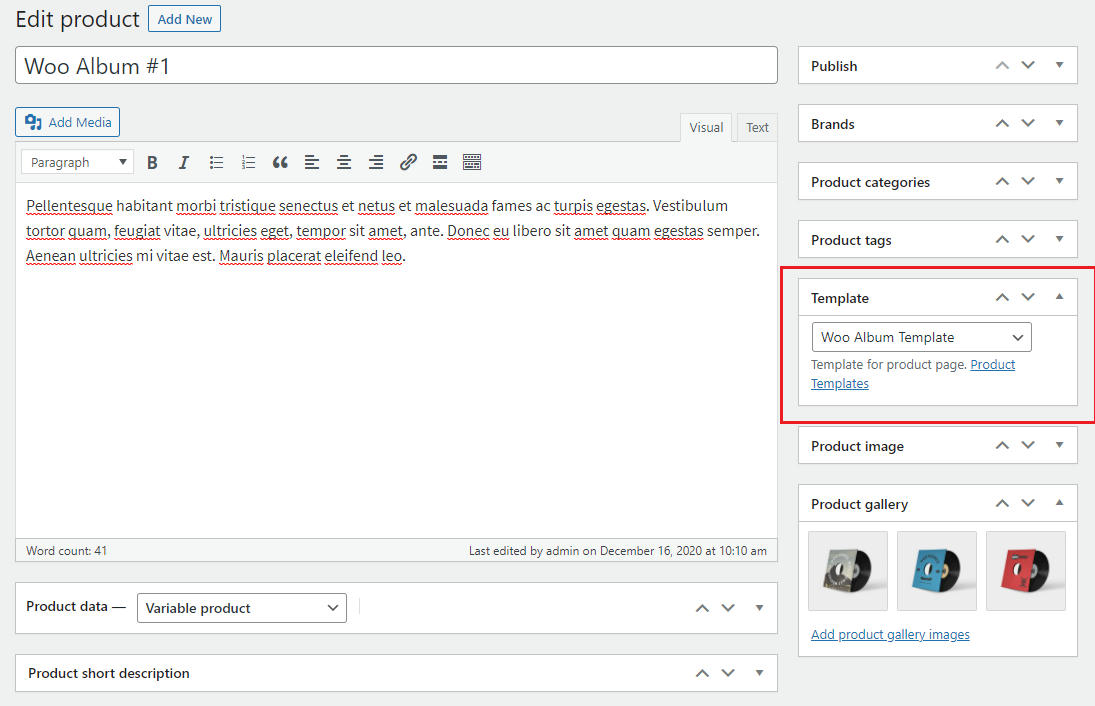This screenshot has width=1095, height=706.
Task: Open the Woo Album Template dropdown
Action: [921, 337]
